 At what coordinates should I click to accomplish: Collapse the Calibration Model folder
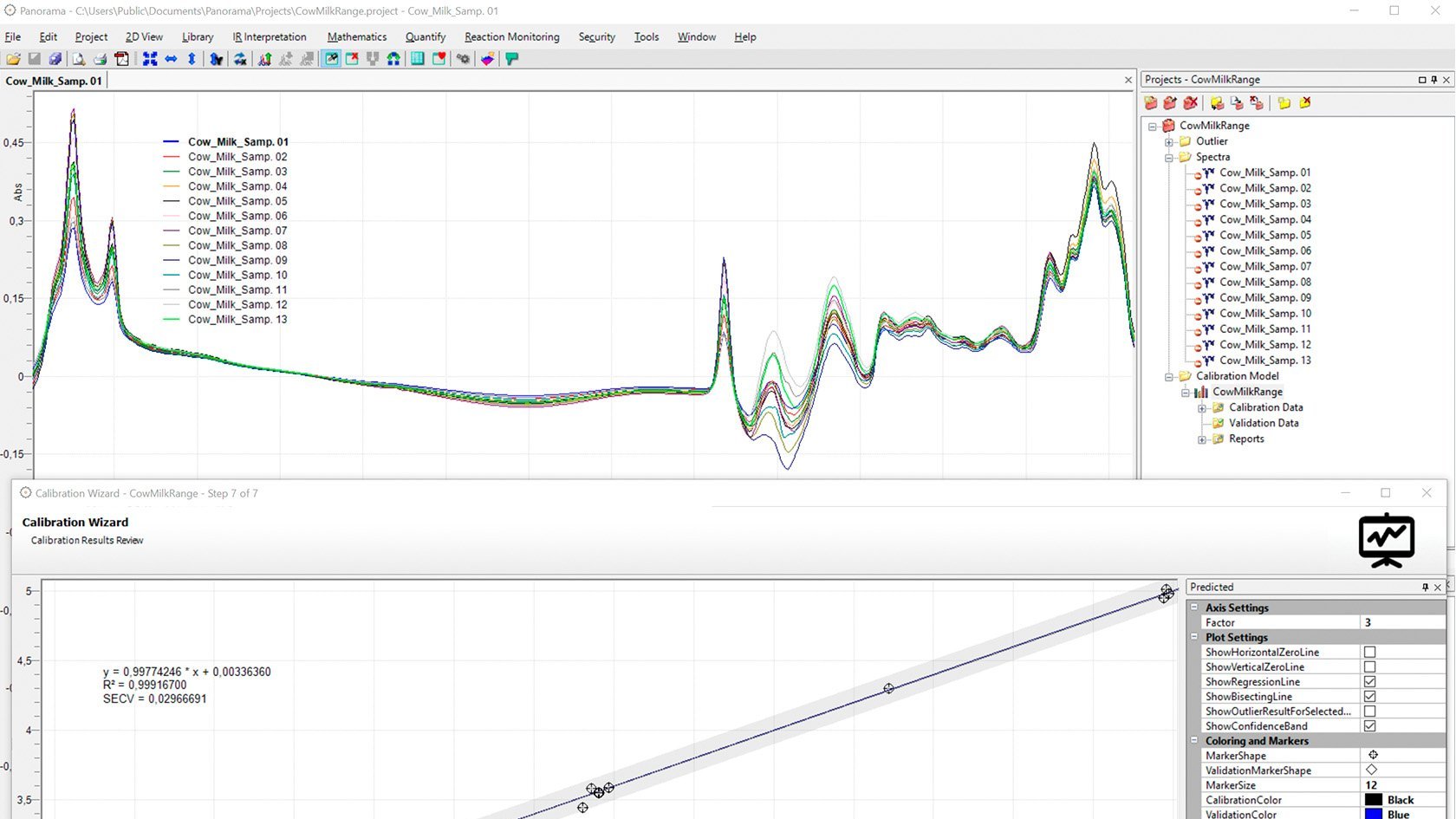[1169, 376]
